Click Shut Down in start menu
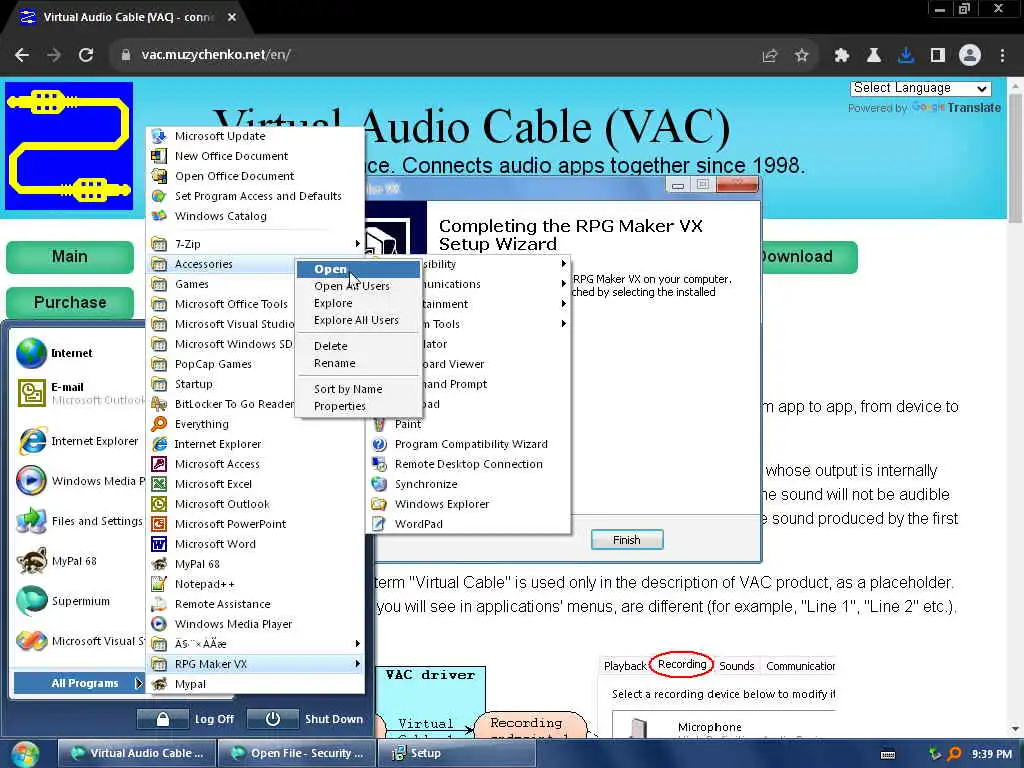Viewport: 1024px width, 768px height. [x=307, y=719]
